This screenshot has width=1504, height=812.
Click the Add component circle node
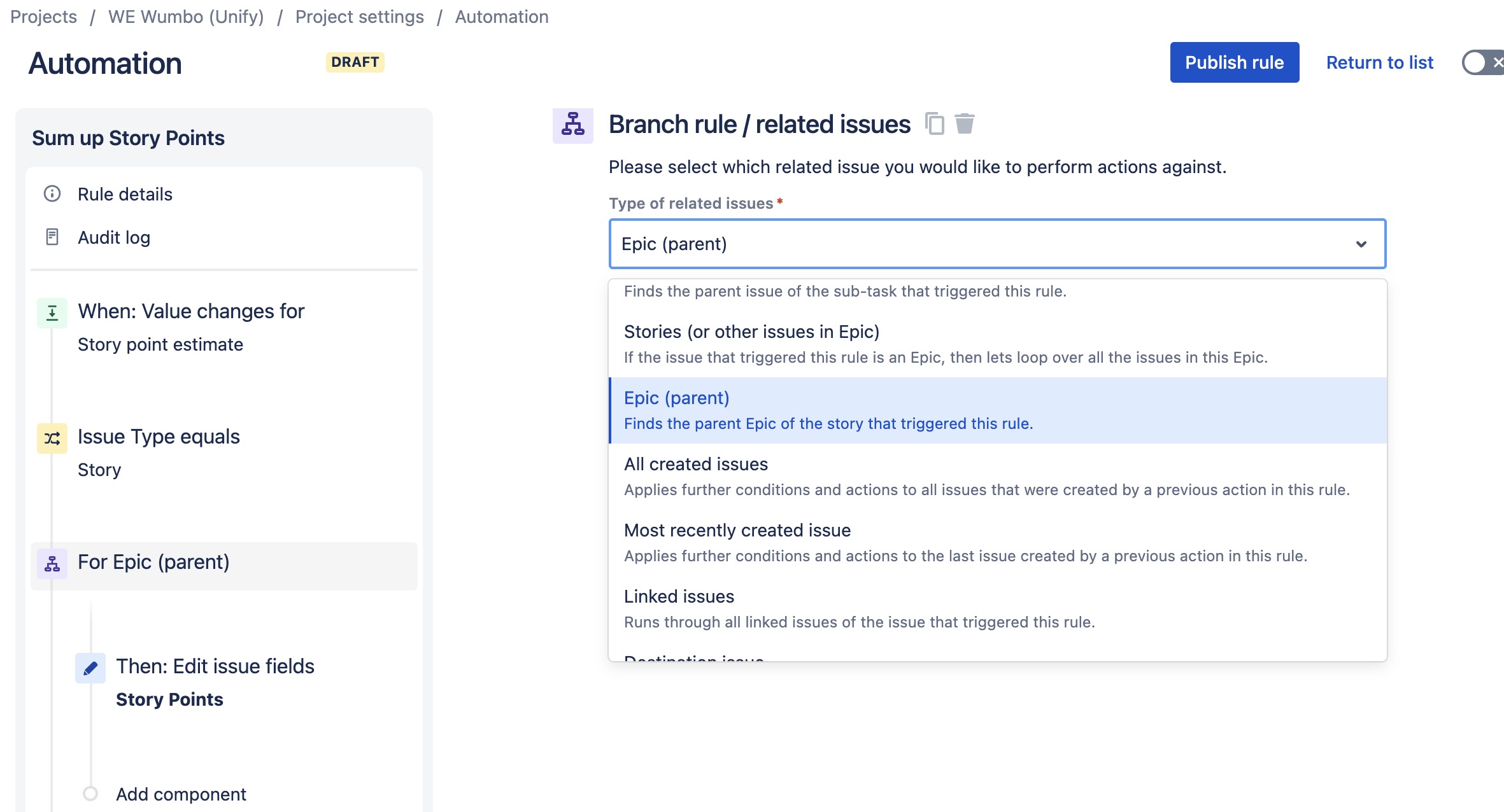90,794
